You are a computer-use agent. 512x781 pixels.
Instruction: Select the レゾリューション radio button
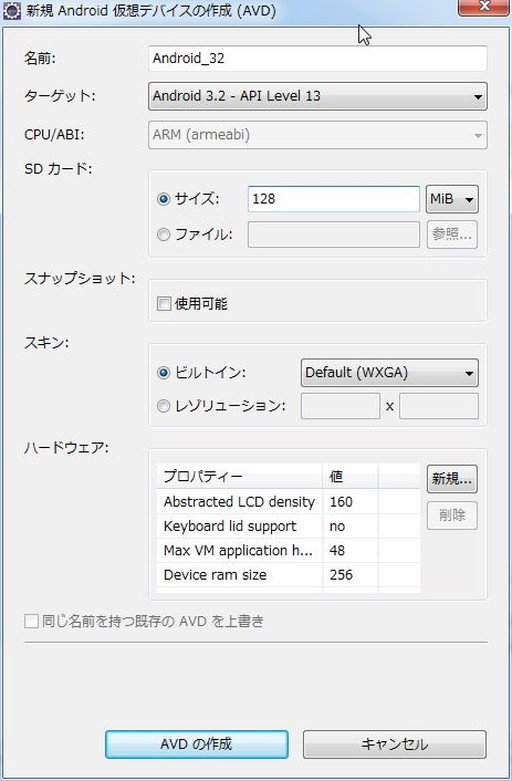pyautogui.click(x=163, y=406)
